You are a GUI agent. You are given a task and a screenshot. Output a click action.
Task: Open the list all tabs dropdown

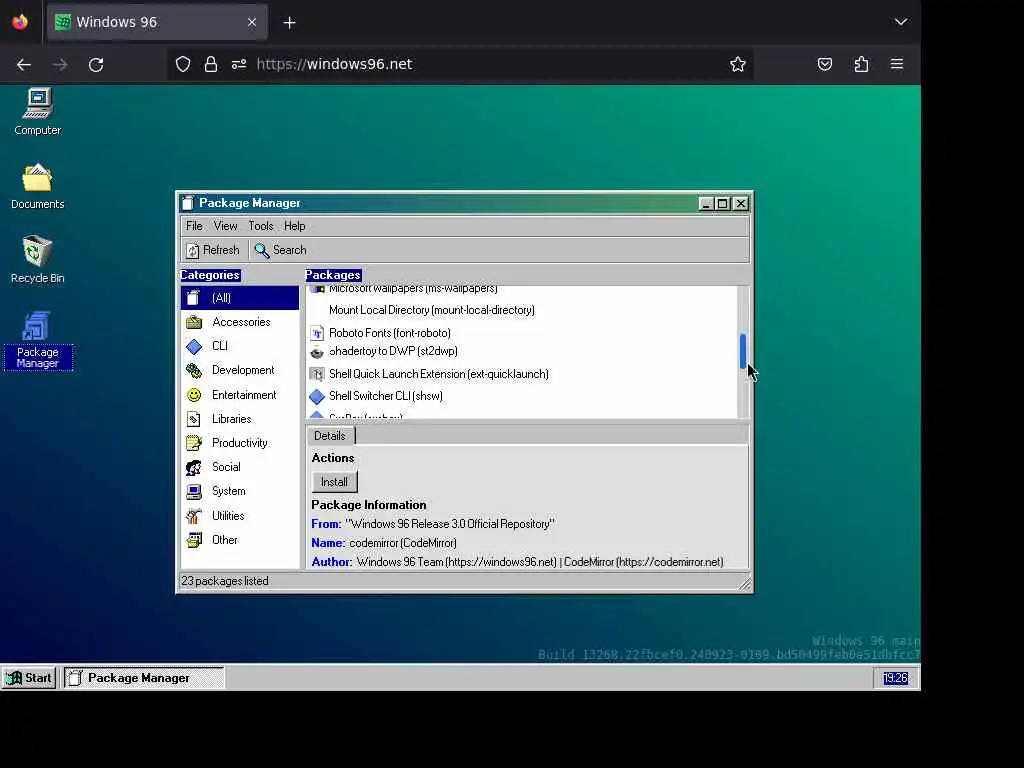(x=901, y=22)
